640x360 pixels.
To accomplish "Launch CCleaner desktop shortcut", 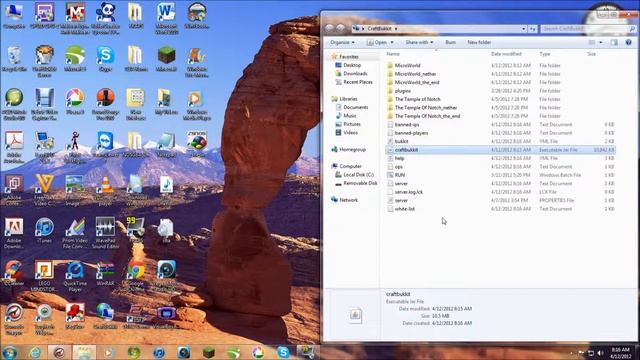I will pos(14,273).
